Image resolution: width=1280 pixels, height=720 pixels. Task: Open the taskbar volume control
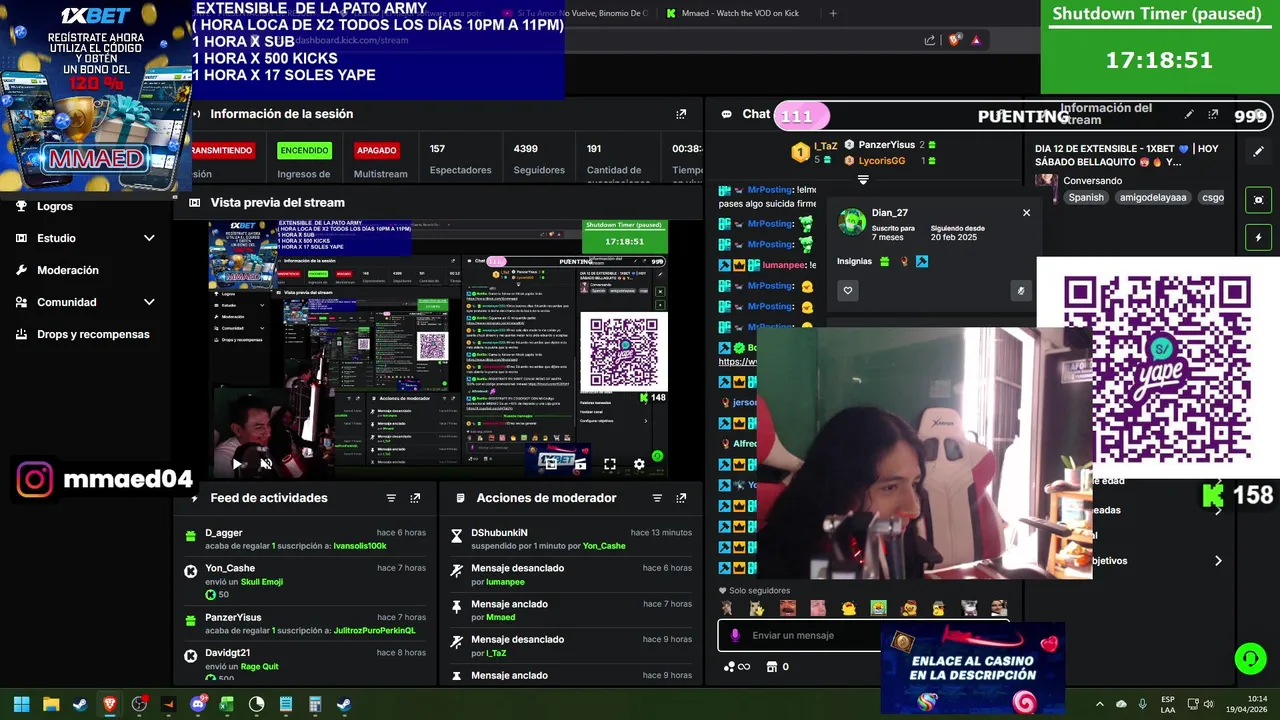tap(1209, 704)
